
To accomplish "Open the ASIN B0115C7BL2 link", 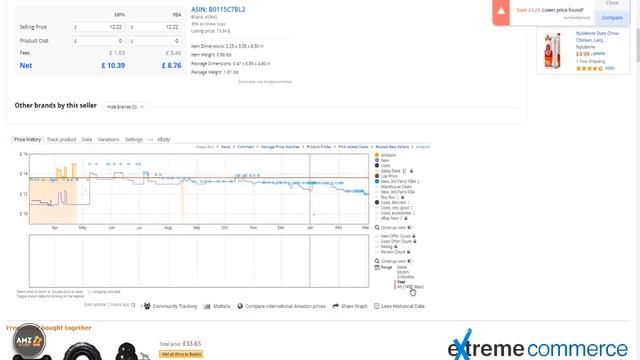I will (218, 9).
